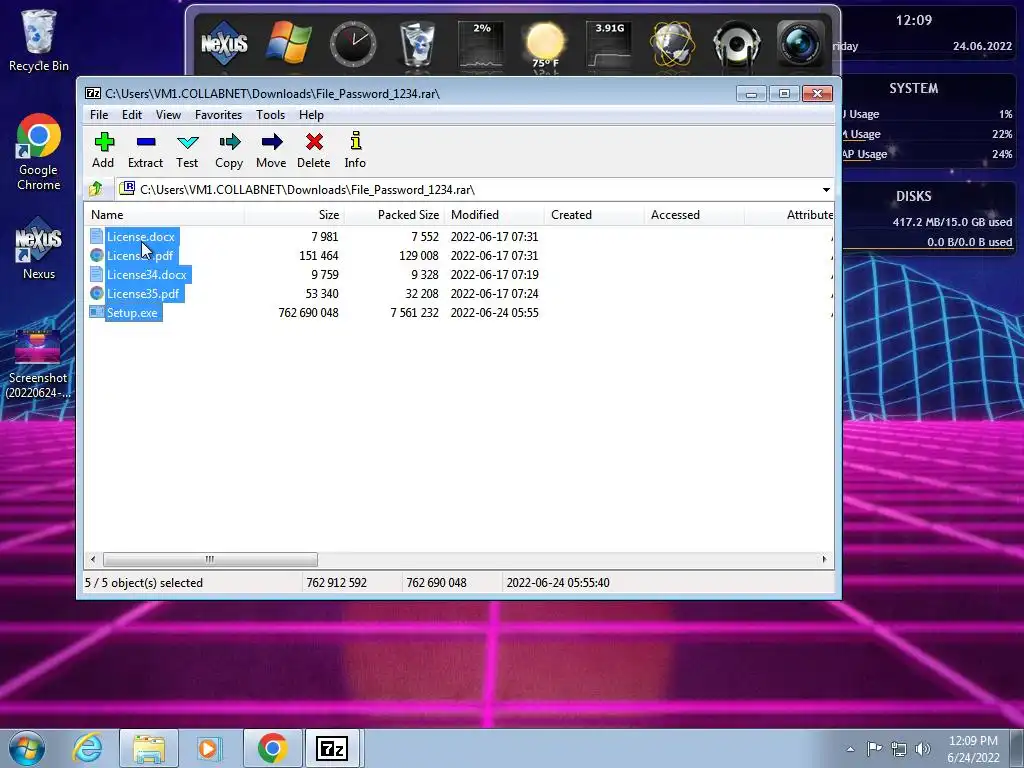
Task: Click the horizontal scrollbar thumb
Action: pos(210,559)
